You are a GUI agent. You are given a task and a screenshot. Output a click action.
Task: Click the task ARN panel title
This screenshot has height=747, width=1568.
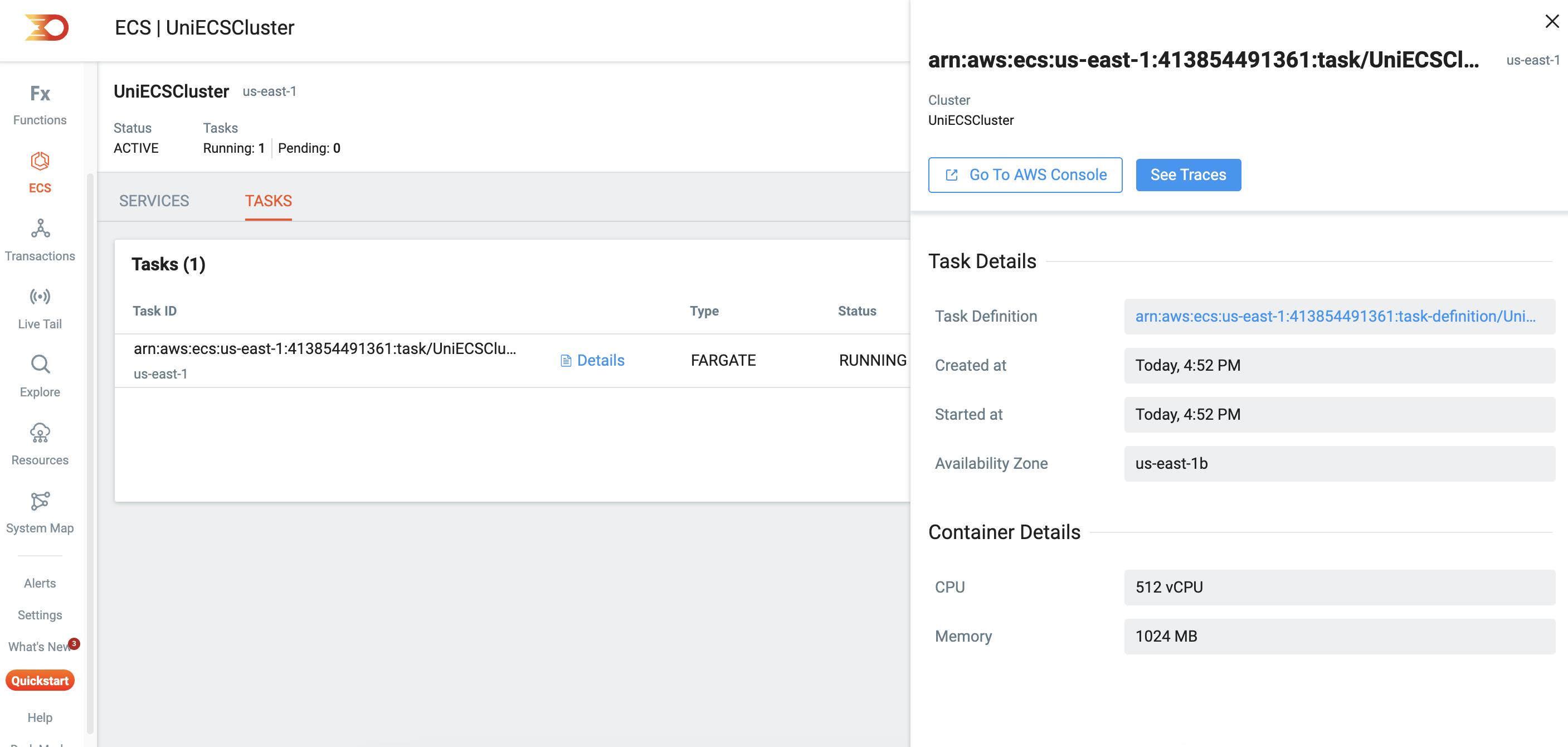coord(1203,60)
